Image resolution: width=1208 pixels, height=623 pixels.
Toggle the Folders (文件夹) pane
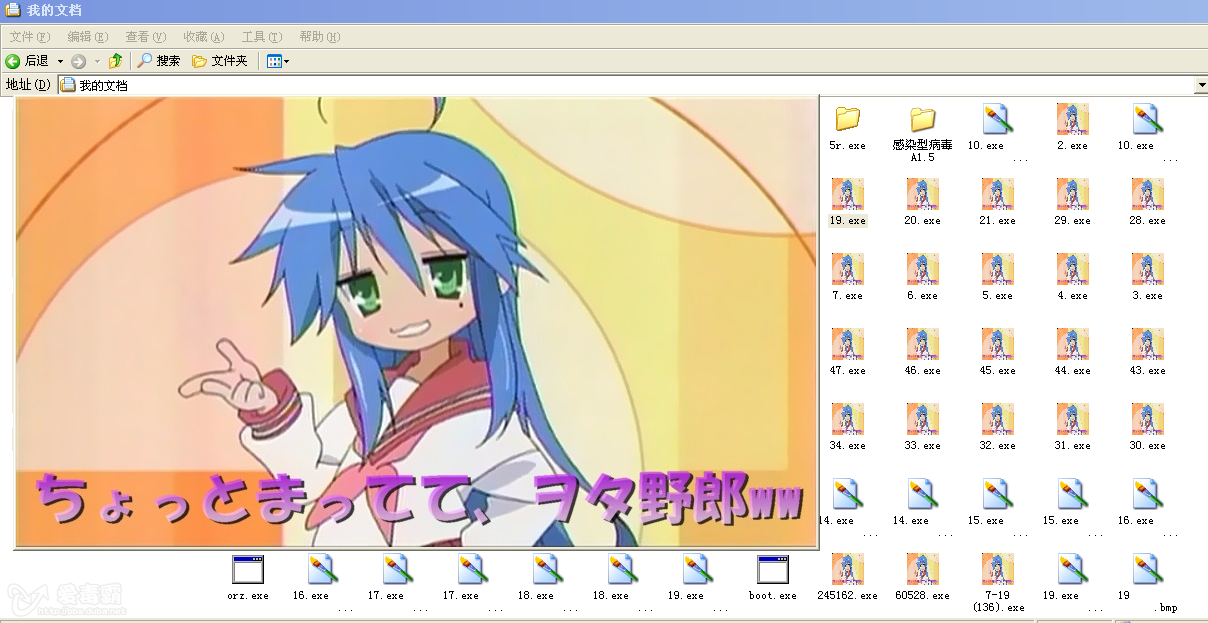pyautogui.click(x=219, y=61)
